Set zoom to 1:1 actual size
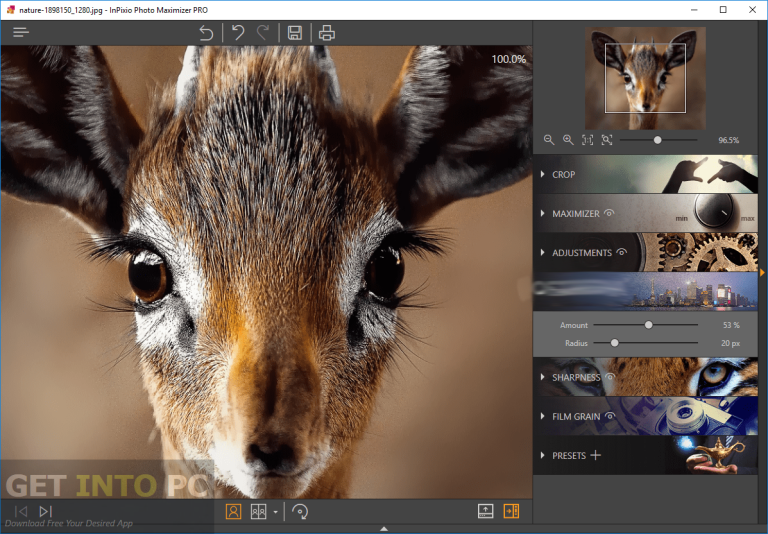768x534 pixels. coord(587,140)
